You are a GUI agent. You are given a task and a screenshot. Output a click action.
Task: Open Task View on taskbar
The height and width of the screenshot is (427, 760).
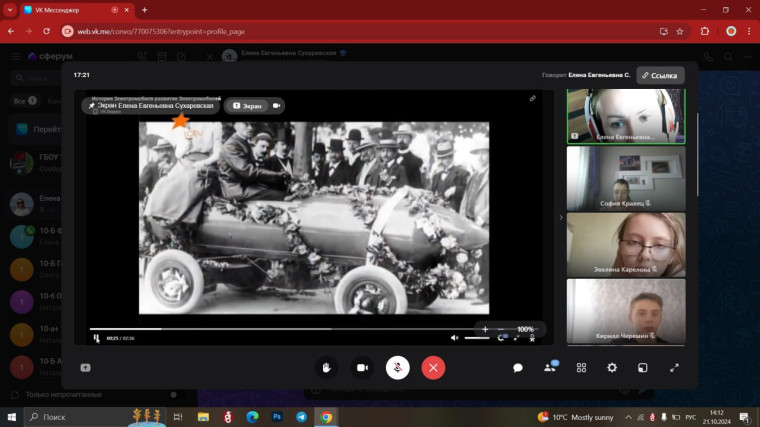click(178, 417)
